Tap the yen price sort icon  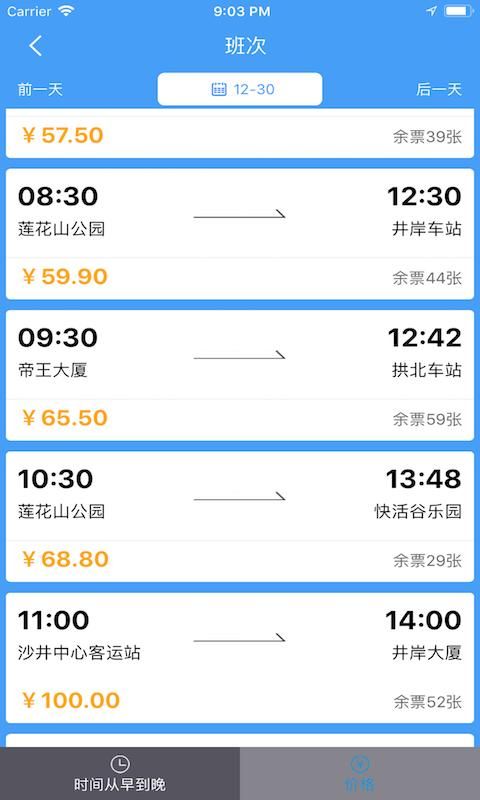pyautogui.click(x=360, y=764)
